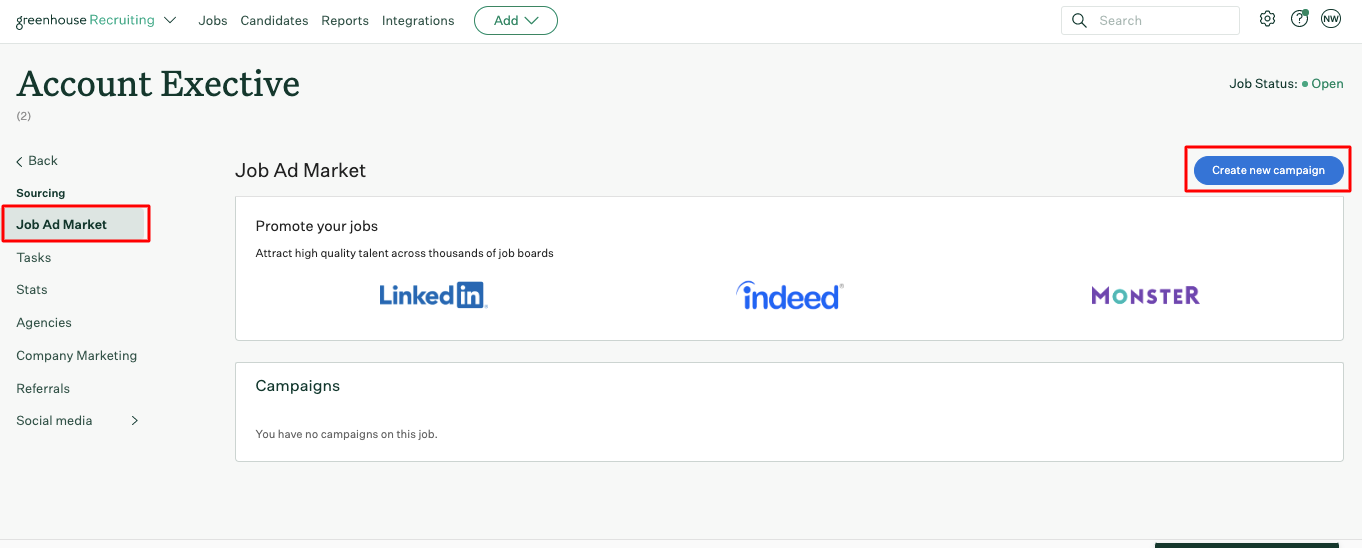Navigate to Integrations
Image resolution: width=1362 pixels, height=548 pixels.
click(x=418, y=20)
